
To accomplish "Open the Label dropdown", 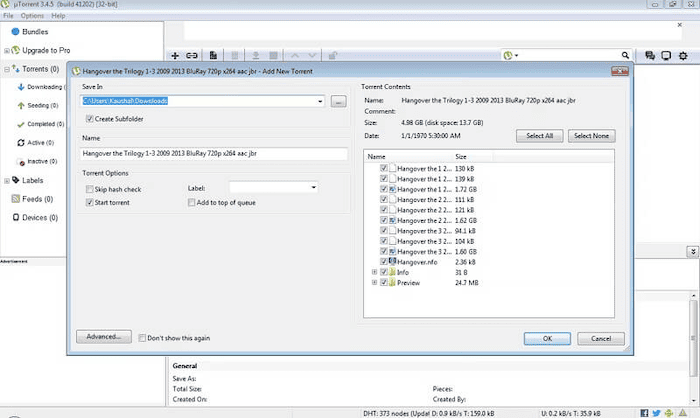I will (x=313, y=187).
